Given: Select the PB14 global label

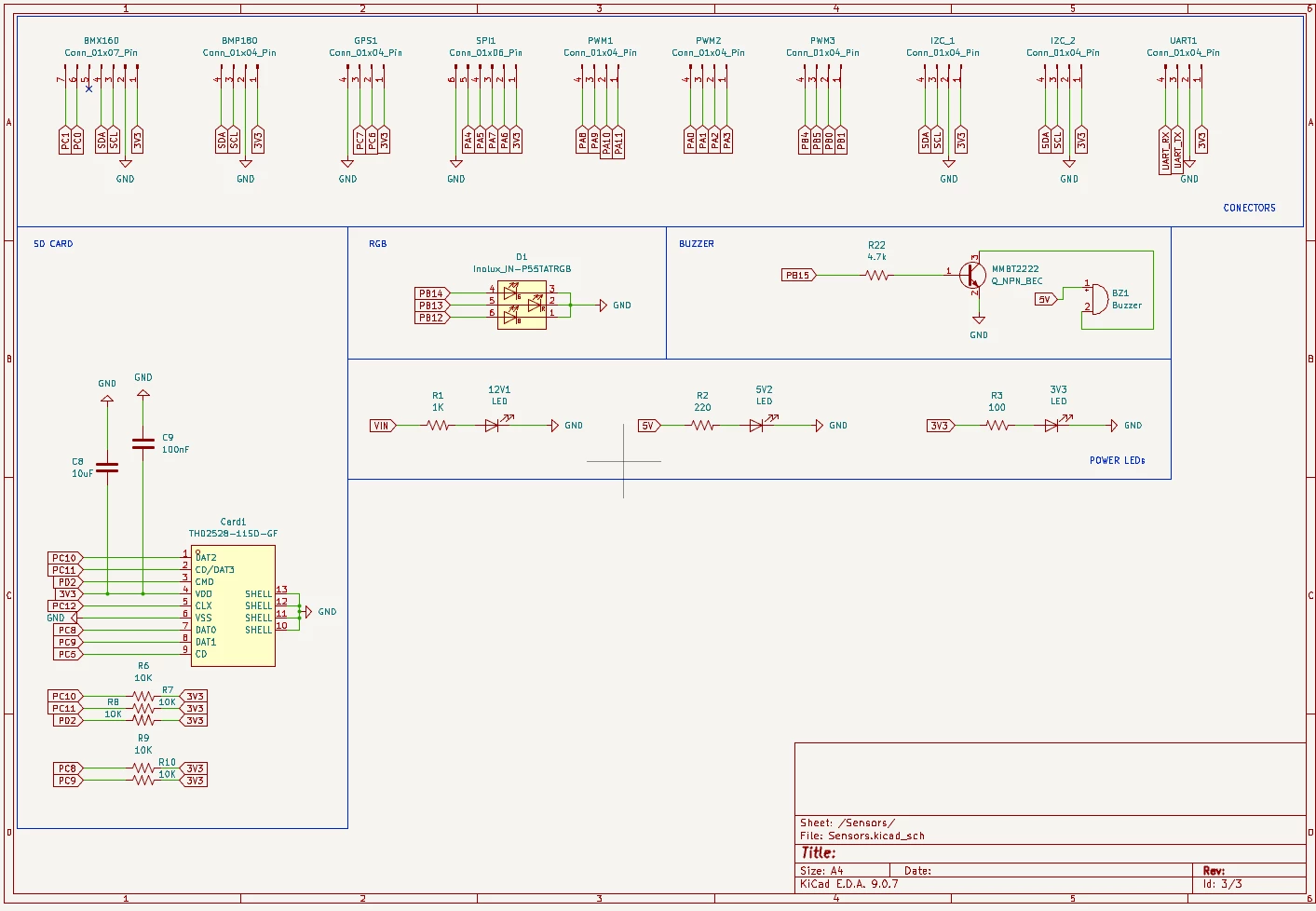Looking at the screenshot, I should pyautogui.click(x=432, y=293).
